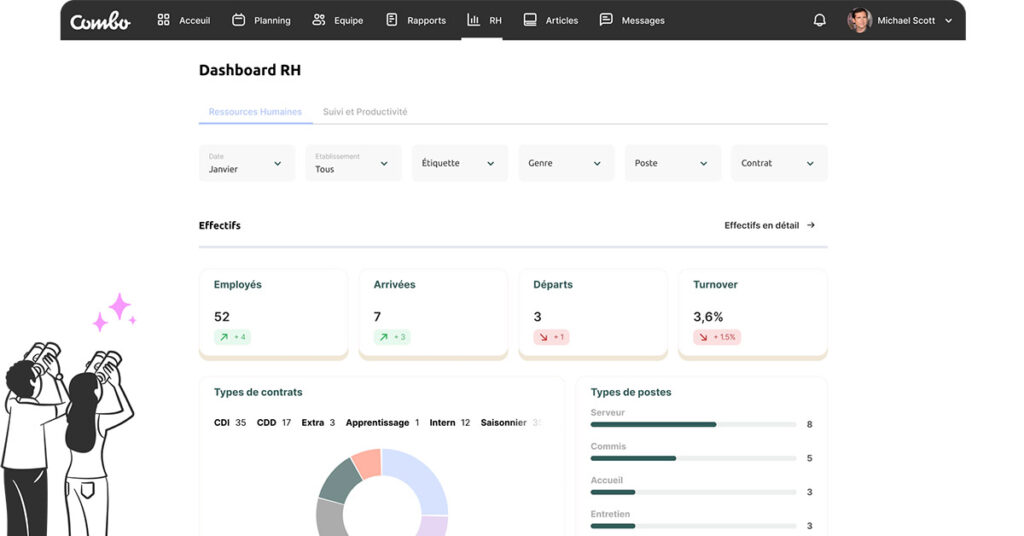Expand the Étiquette filter dropdown
This screenshot has height=536, width=1024.
pos(460,163)
